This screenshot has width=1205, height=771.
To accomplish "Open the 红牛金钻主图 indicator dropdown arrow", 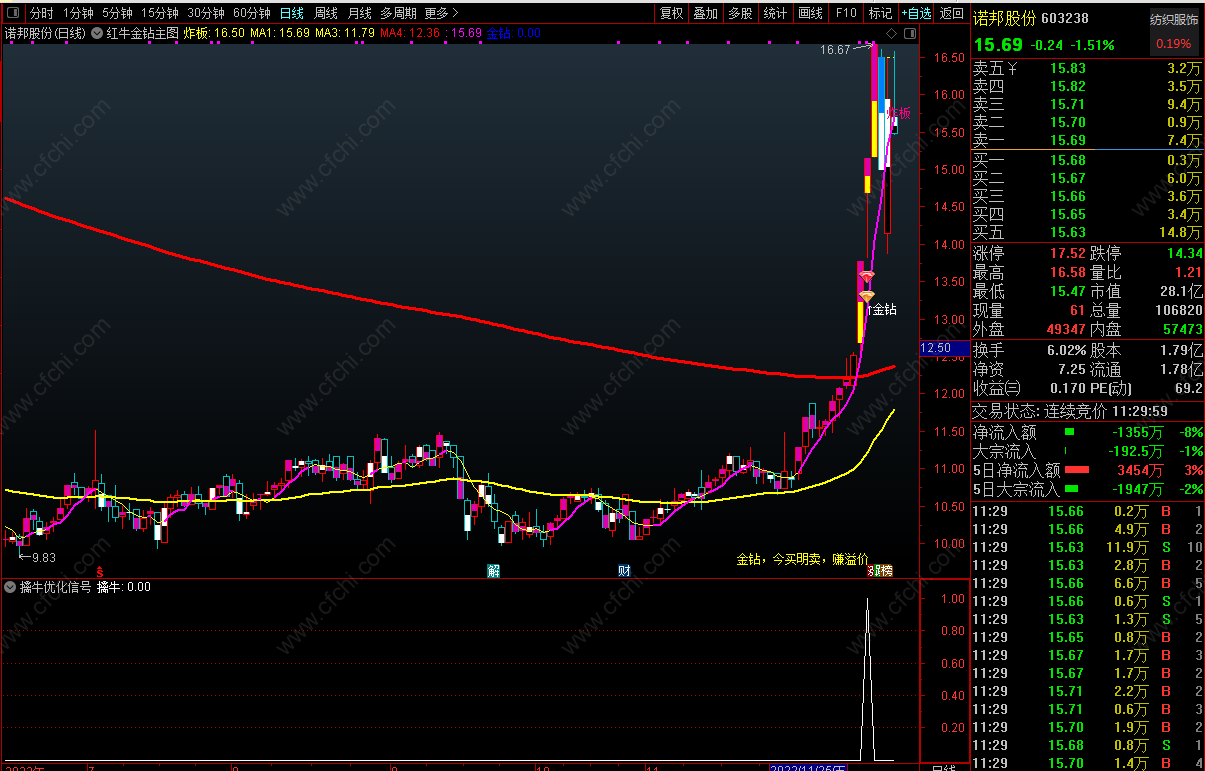I will tap(97, 33).
